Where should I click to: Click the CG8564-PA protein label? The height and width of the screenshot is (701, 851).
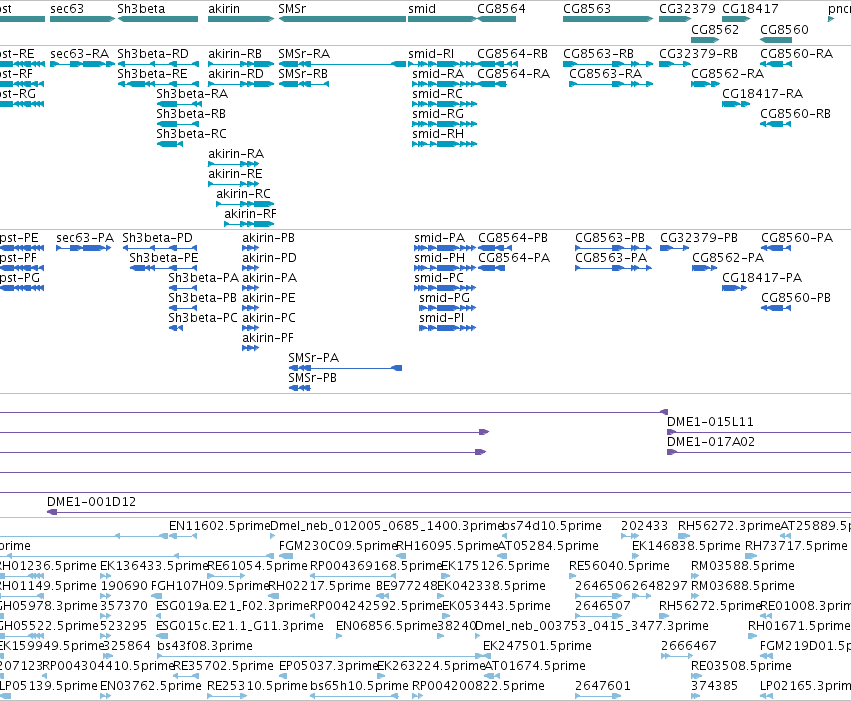point(514,258)
